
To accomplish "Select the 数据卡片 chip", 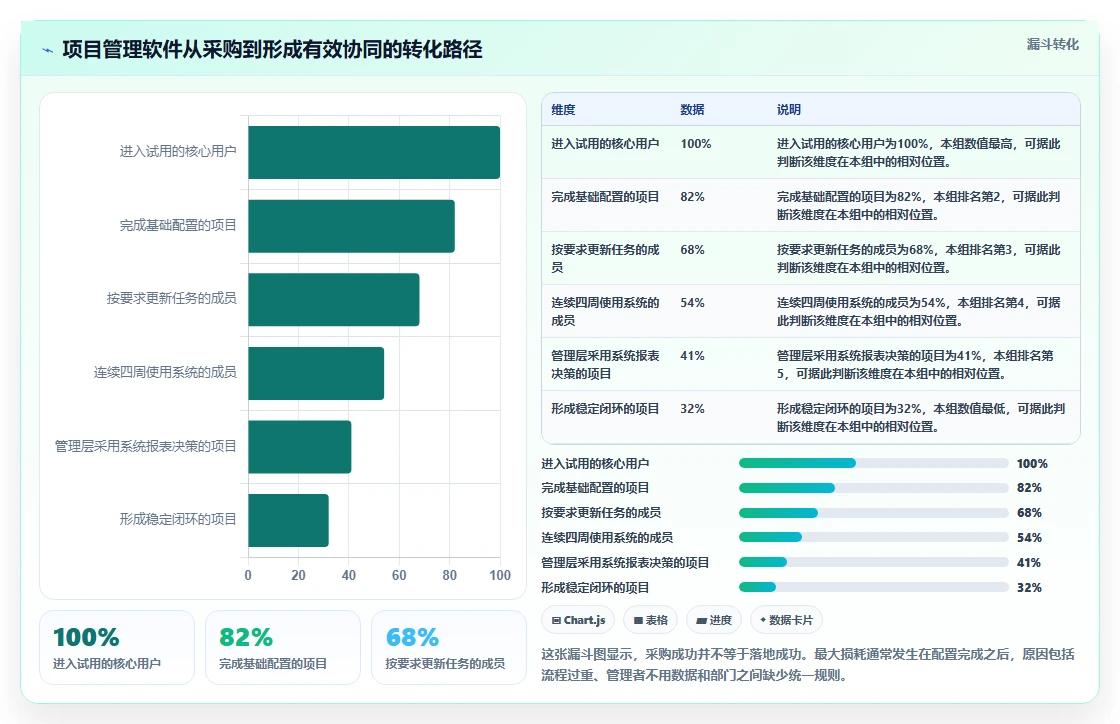I will point(786,620).
